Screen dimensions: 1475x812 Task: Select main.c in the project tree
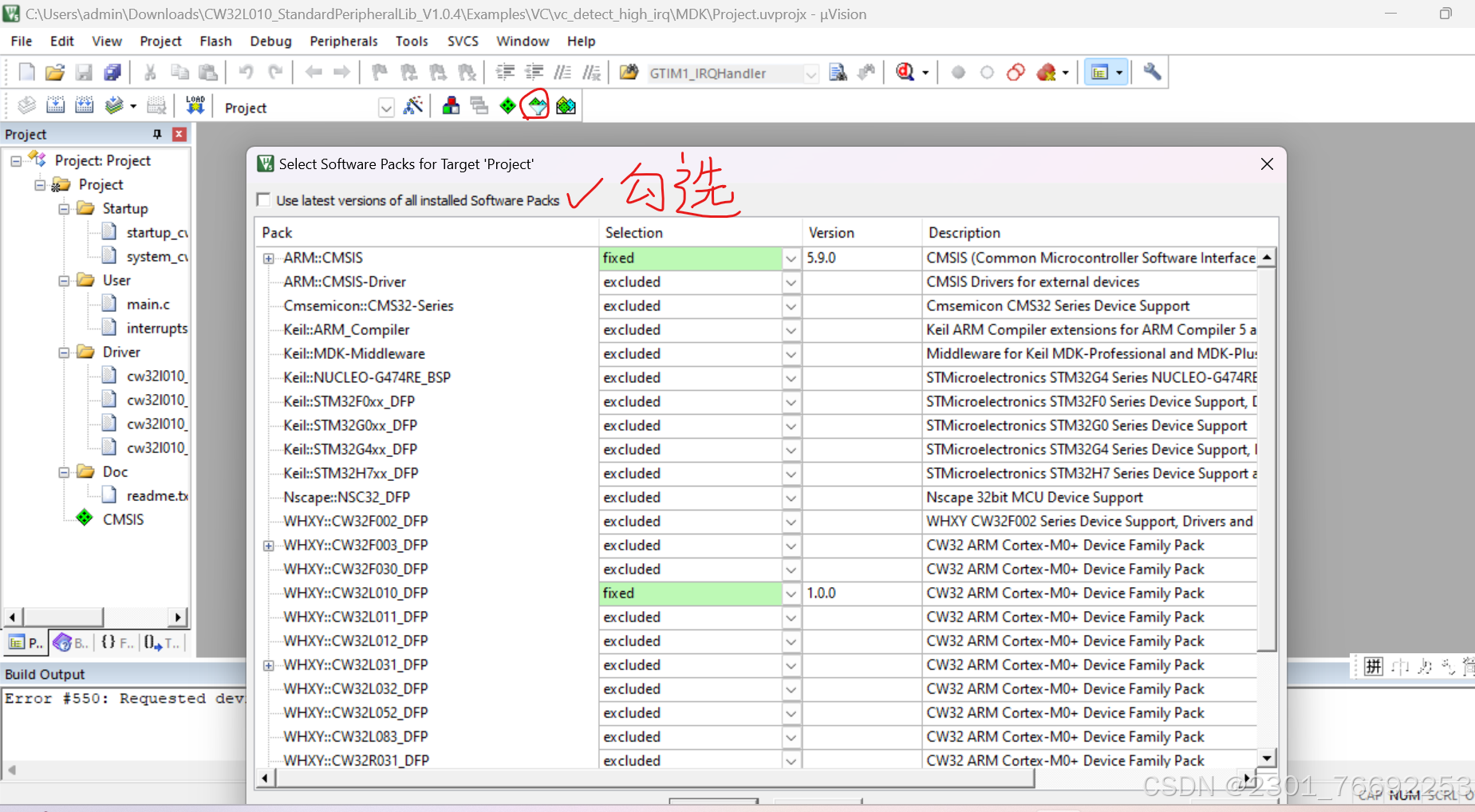tap(148, 304)
